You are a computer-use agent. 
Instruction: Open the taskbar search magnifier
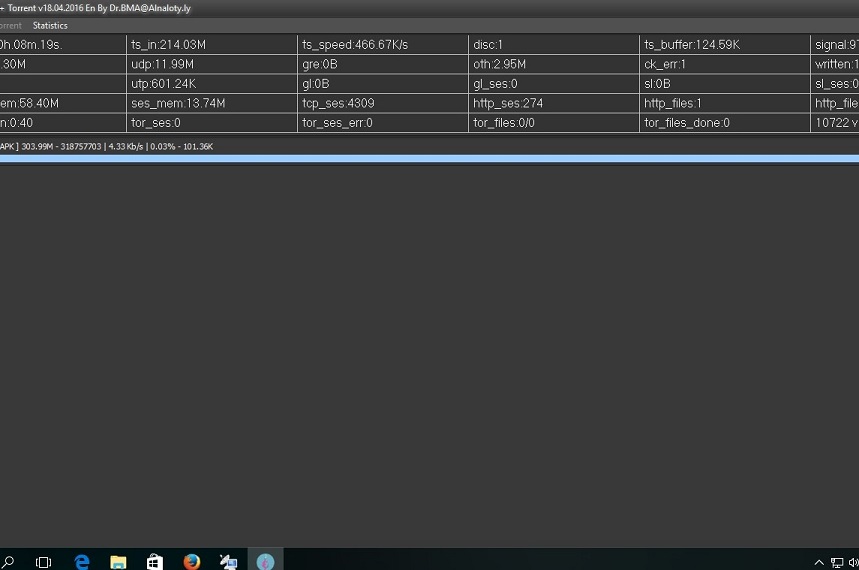pyautogui.click(x=8, y=561)
